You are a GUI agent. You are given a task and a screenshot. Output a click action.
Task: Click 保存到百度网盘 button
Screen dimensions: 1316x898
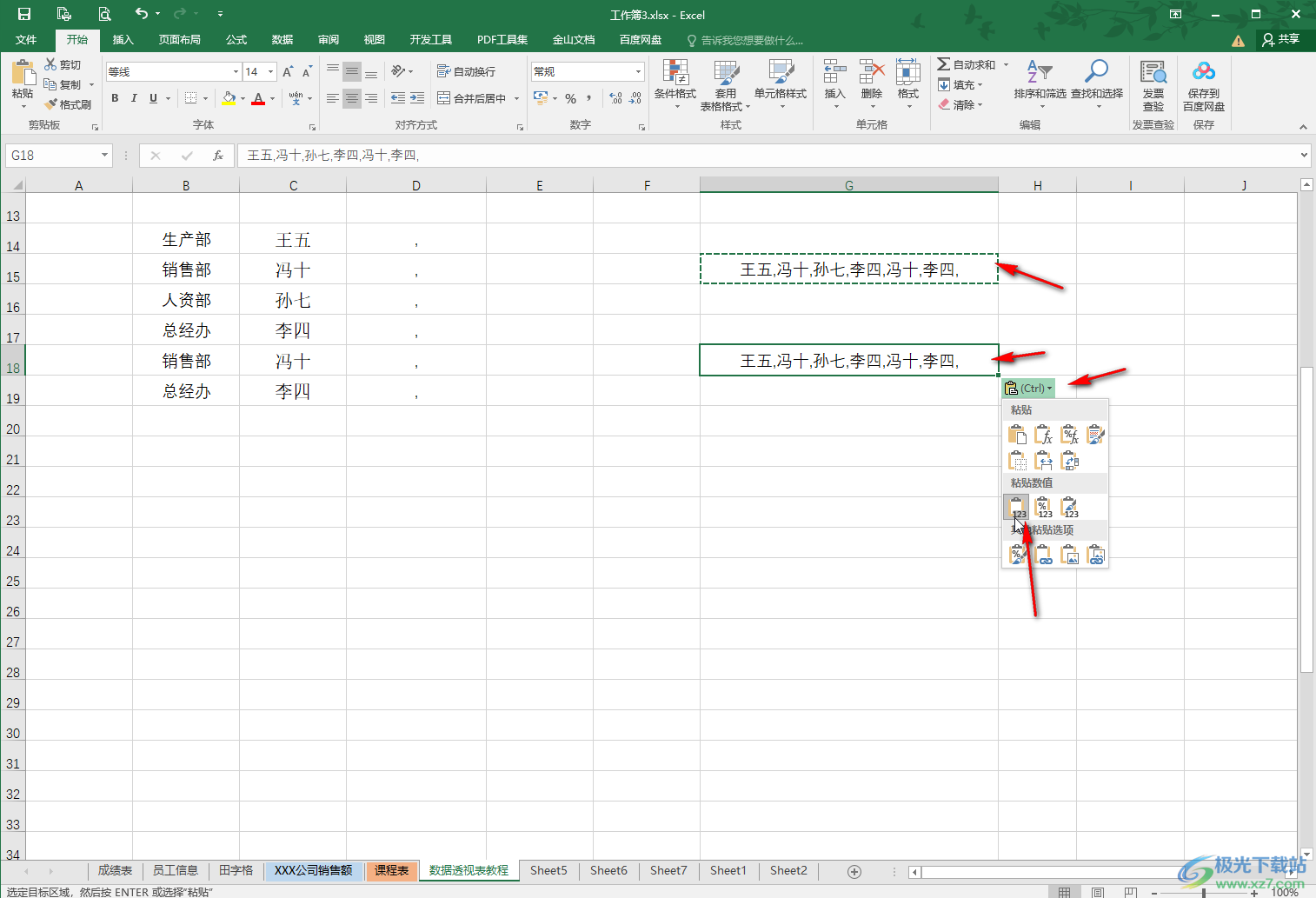click(x=1204, y=85)
